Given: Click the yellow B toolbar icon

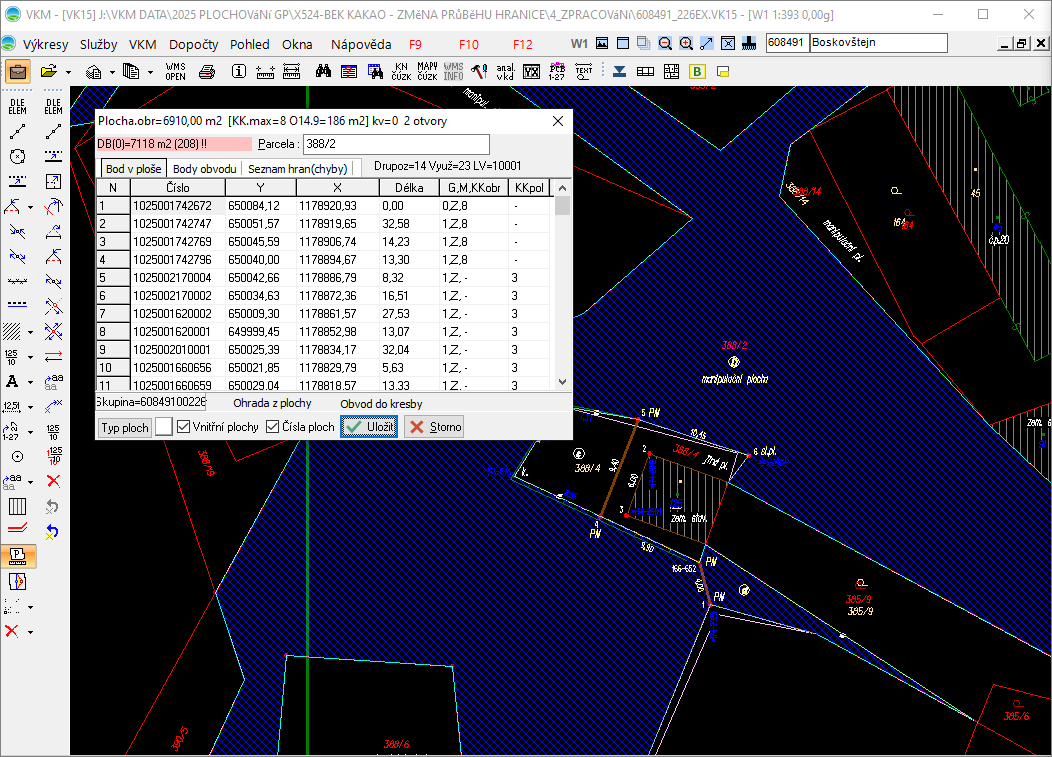Looking at the screenshot, I should [x=697, y=72].
